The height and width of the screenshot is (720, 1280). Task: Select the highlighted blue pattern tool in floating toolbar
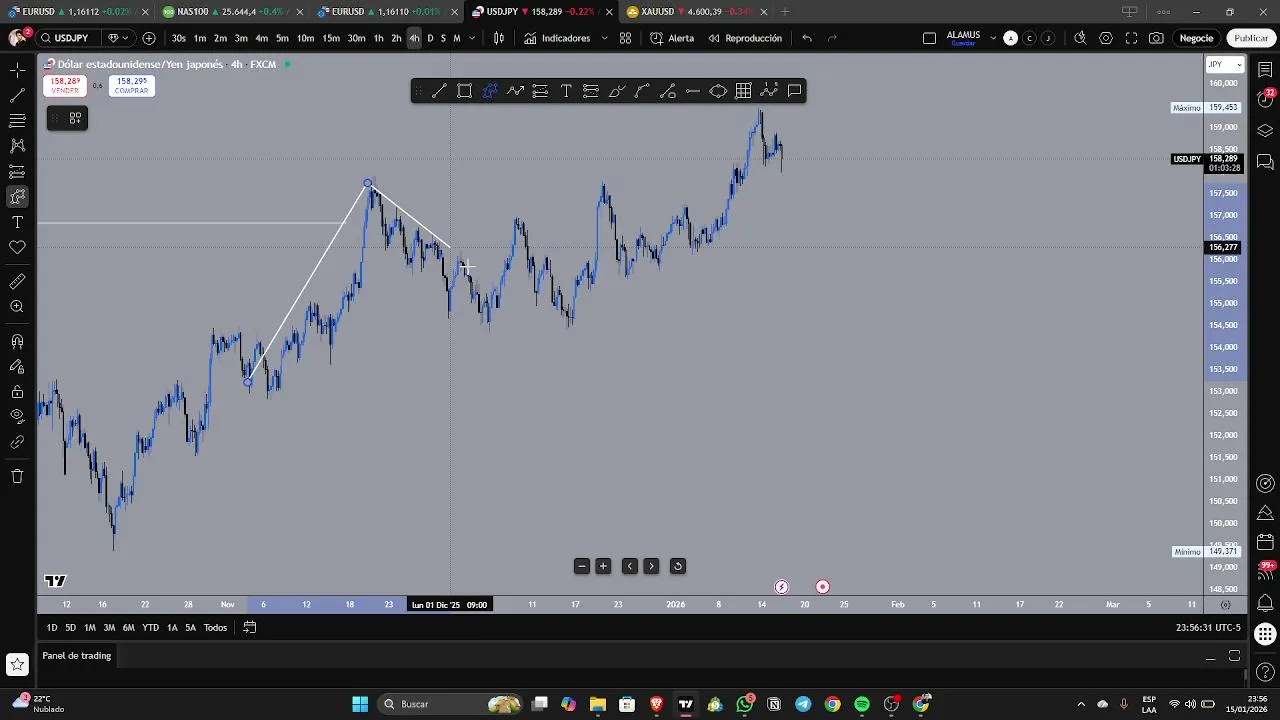[490, 91]
